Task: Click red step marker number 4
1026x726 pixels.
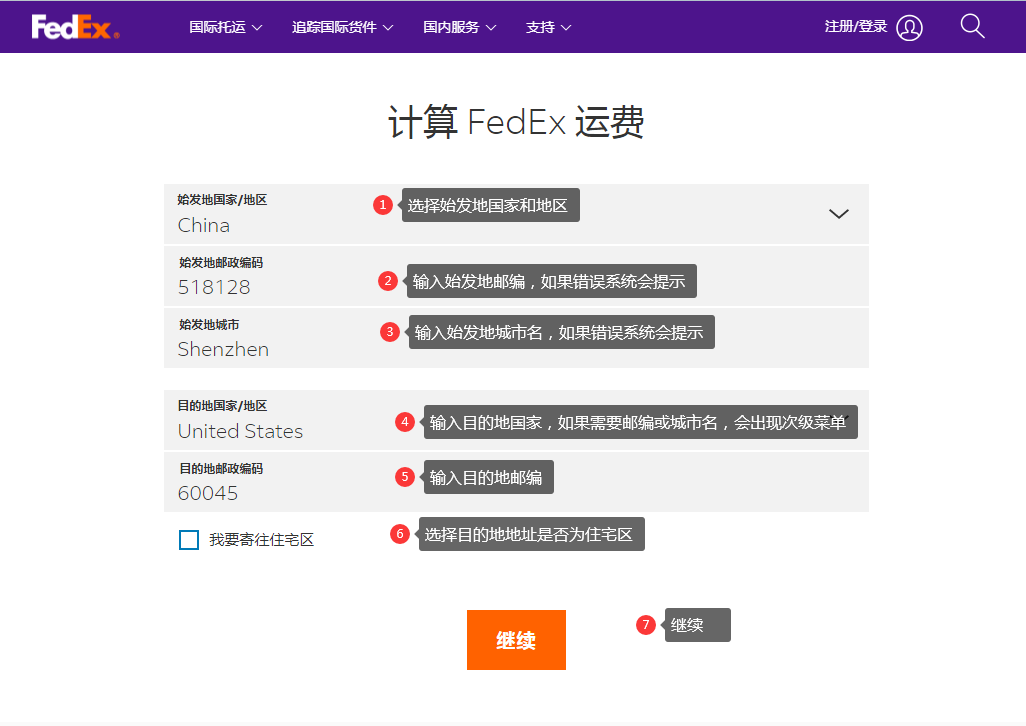Action: click(x=405, y=422)
